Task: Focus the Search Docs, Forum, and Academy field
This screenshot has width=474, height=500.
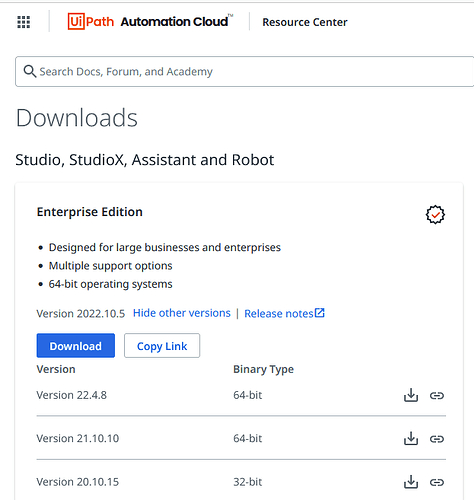Action: coord(244,71)
